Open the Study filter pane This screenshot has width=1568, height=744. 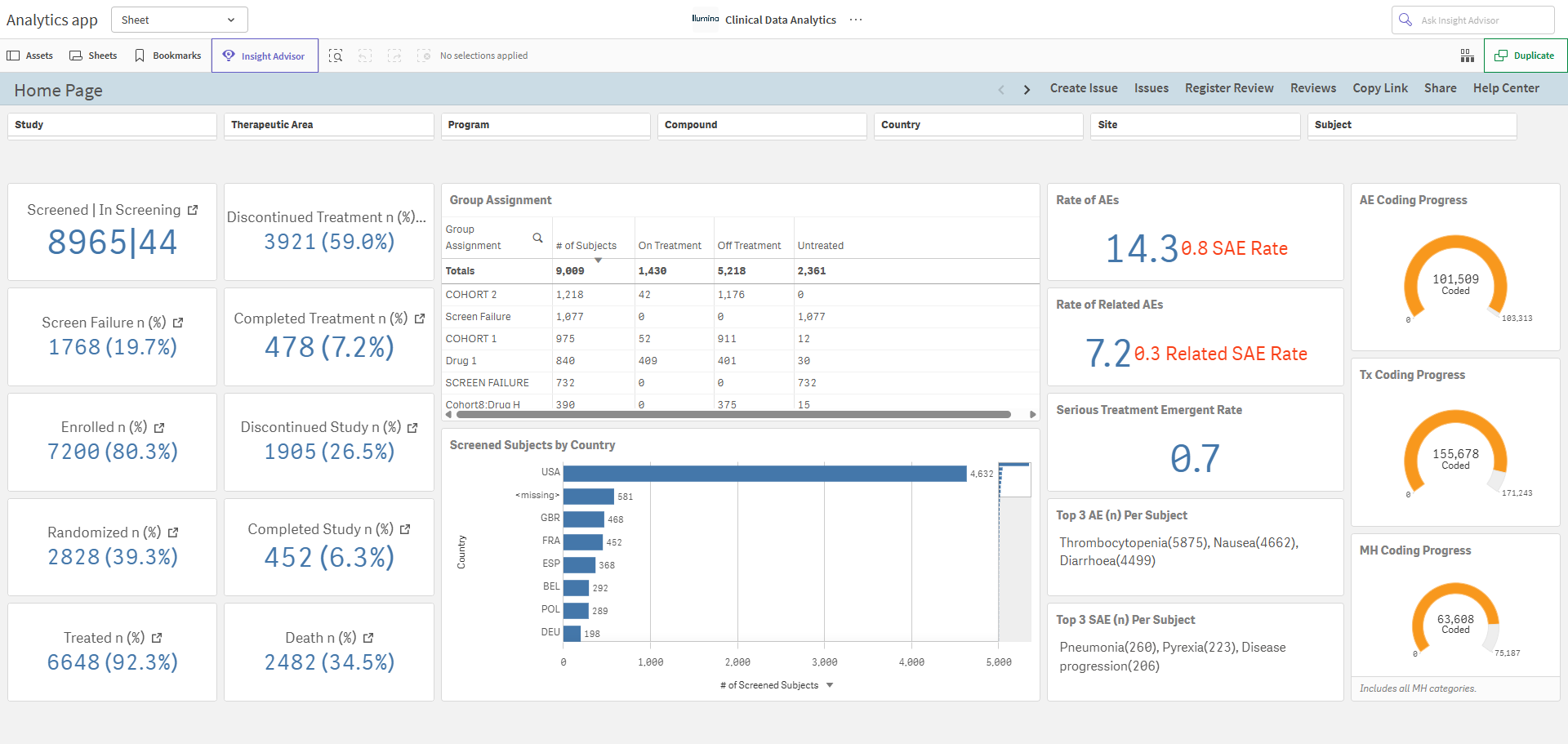tap(112, 125)
